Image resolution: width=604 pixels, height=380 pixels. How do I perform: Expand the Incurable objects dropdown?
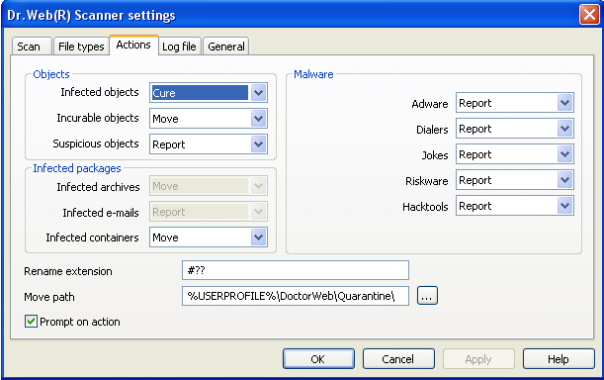208,119
